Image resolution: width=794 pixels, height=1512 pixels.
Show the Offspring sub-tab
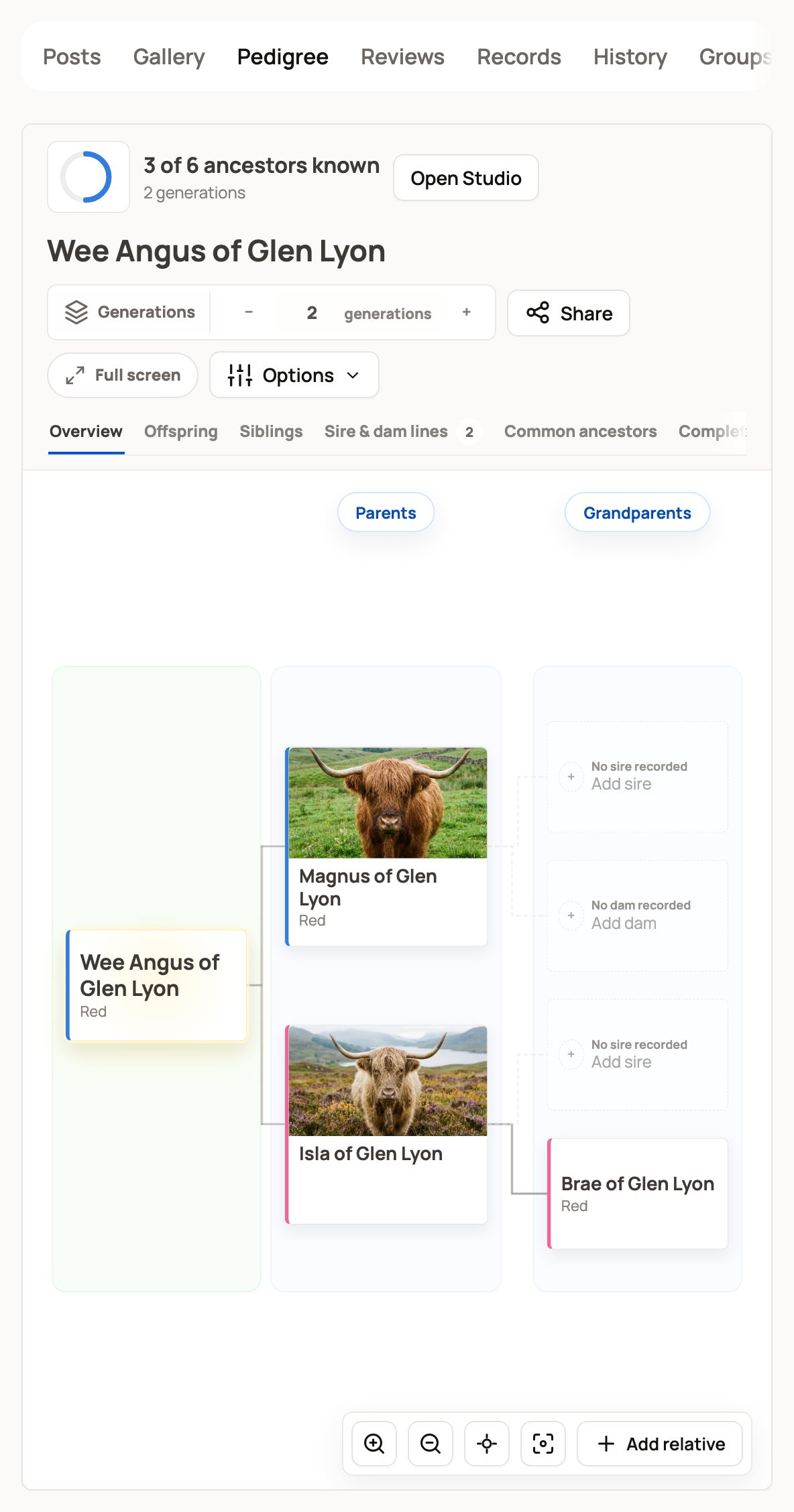pos(181,432)
